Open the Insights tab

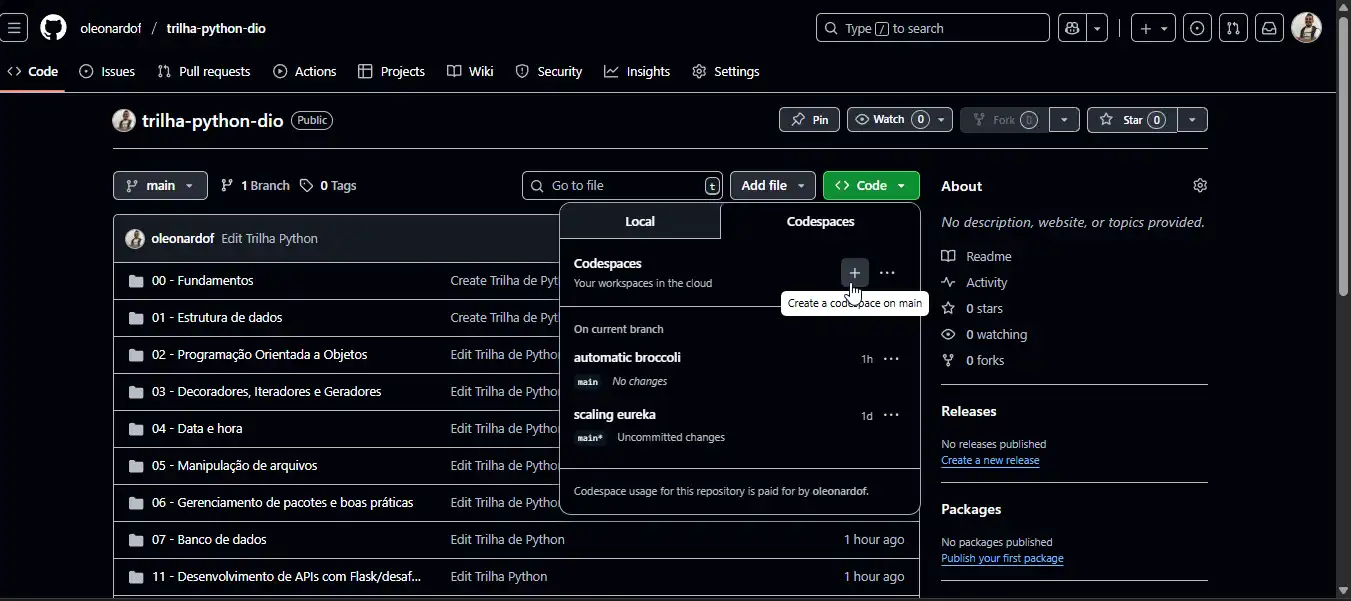point(637,72)
